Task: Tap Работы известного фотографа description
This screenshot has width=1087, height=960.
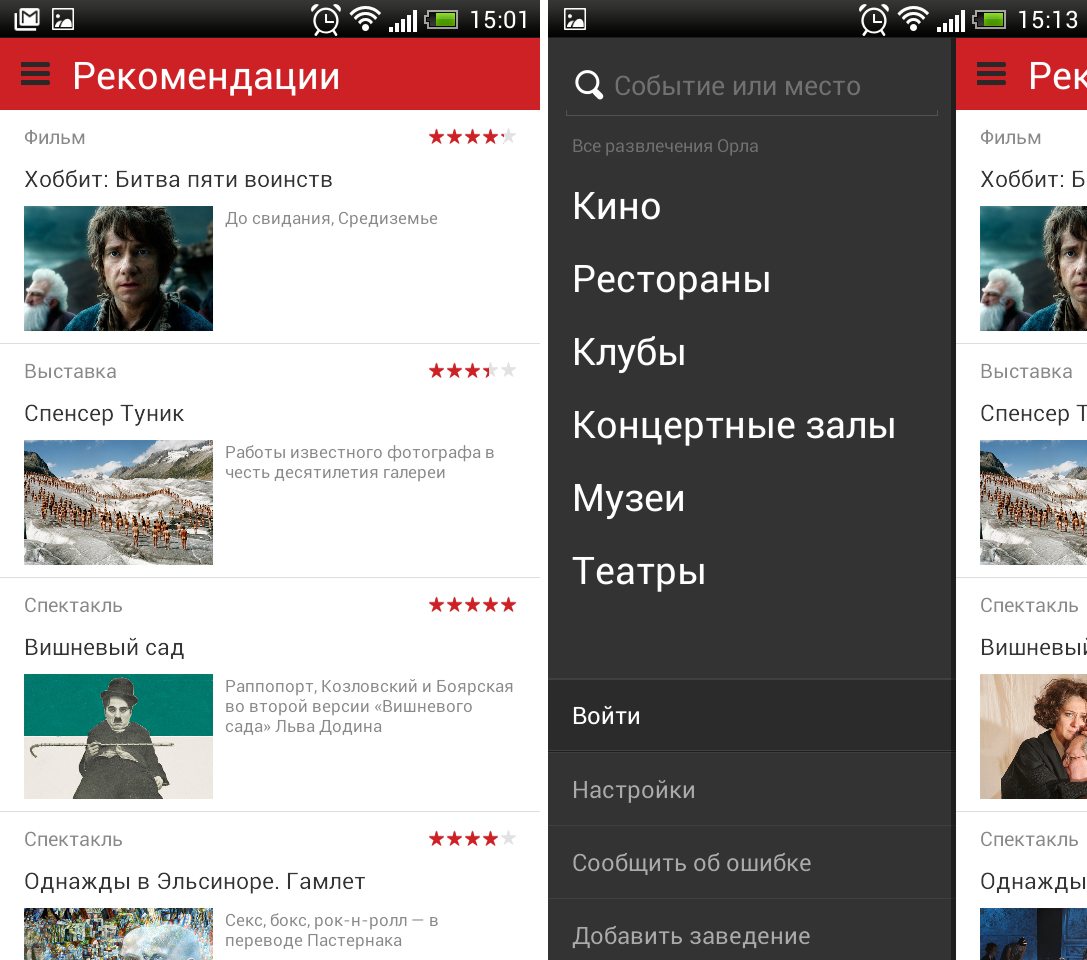Action: [x=360, y=462]
